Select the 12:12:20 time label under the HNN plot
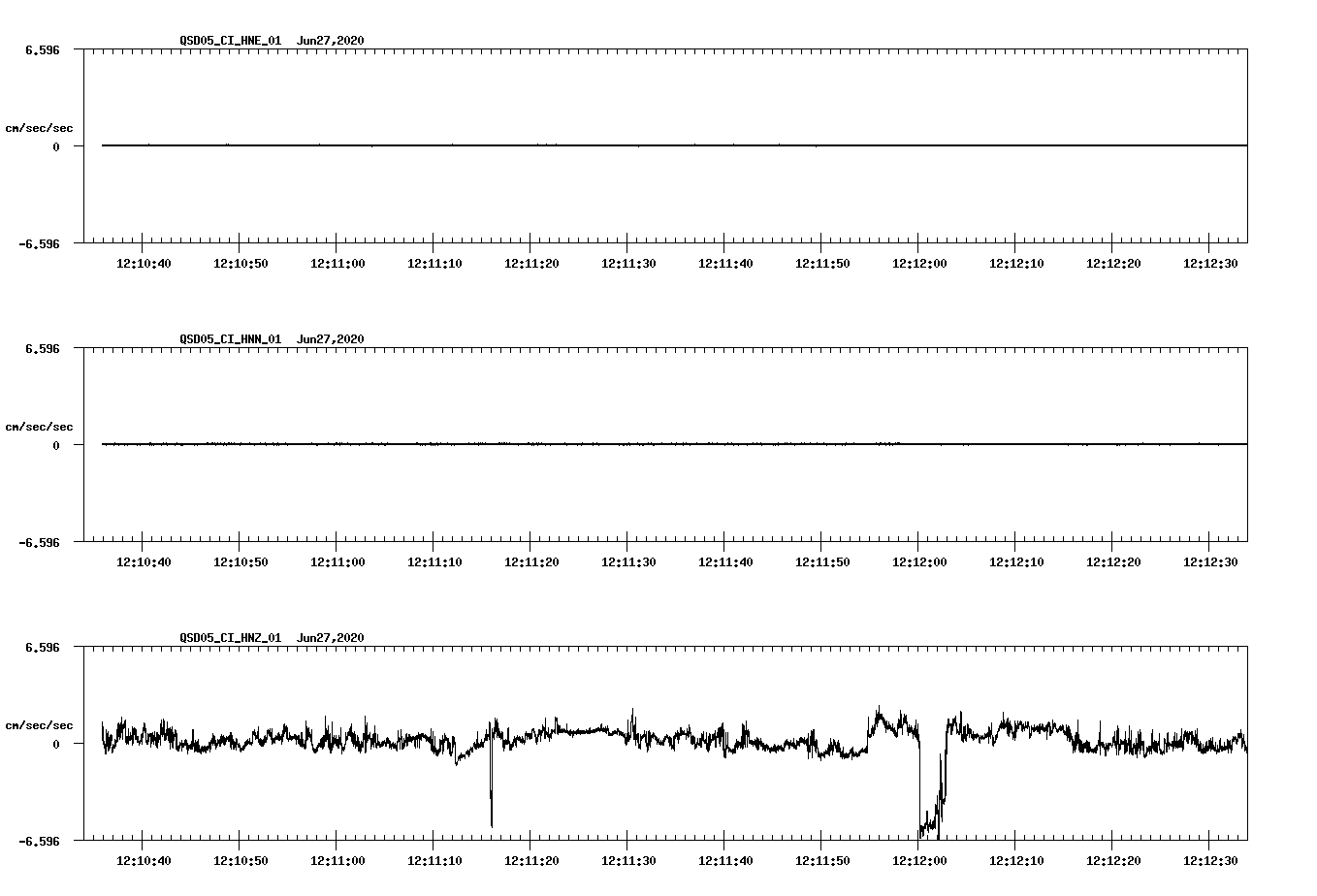 1113,562
